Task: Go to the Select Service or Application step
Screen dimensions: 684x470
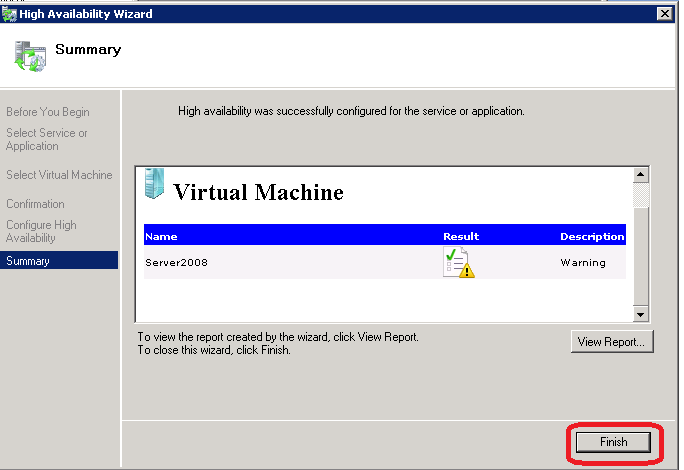Action: pyautogui.click(x=46, y=140)
